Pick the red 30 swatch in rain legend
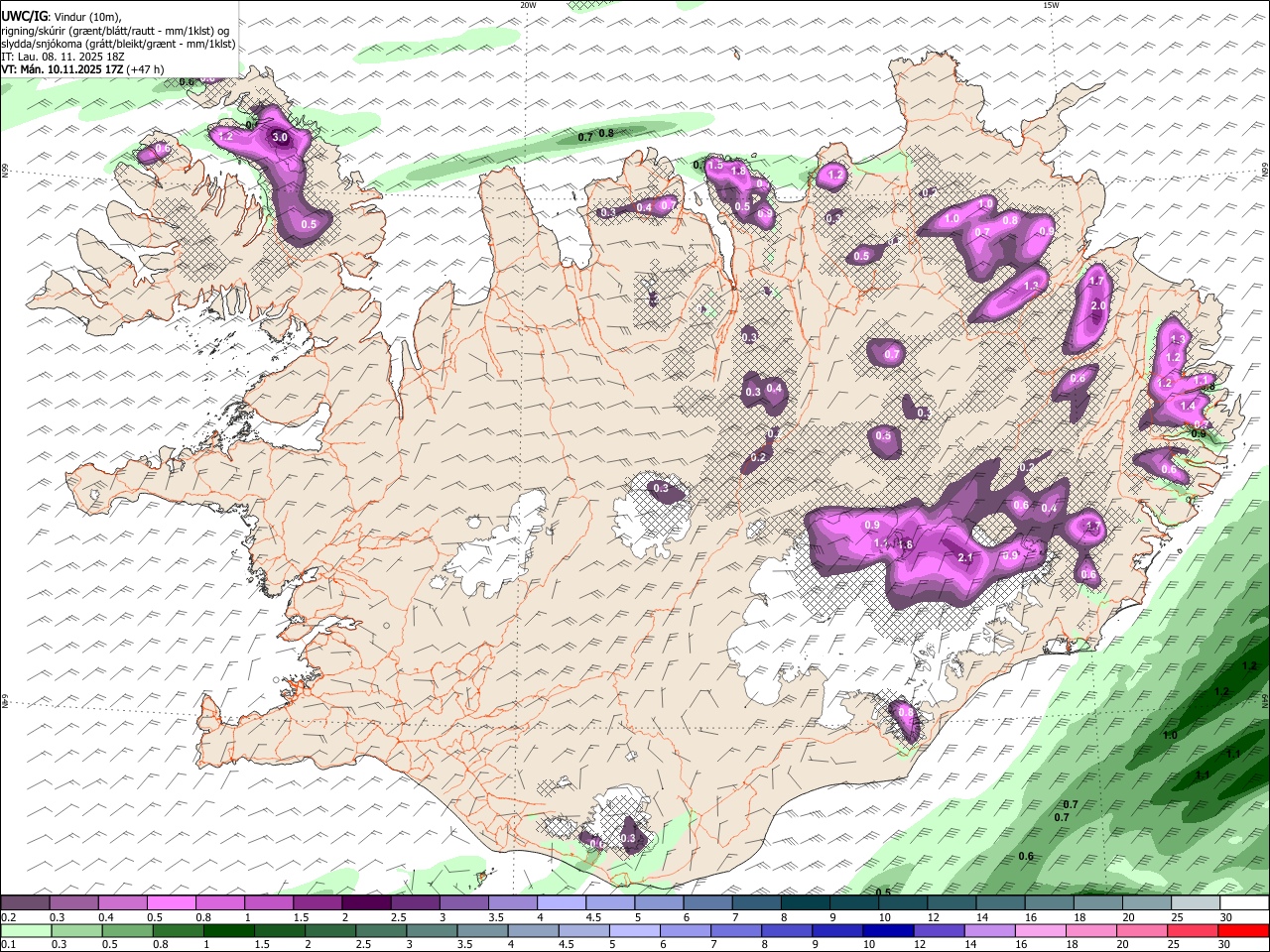1270x952 pixels. pos(1244,930)
